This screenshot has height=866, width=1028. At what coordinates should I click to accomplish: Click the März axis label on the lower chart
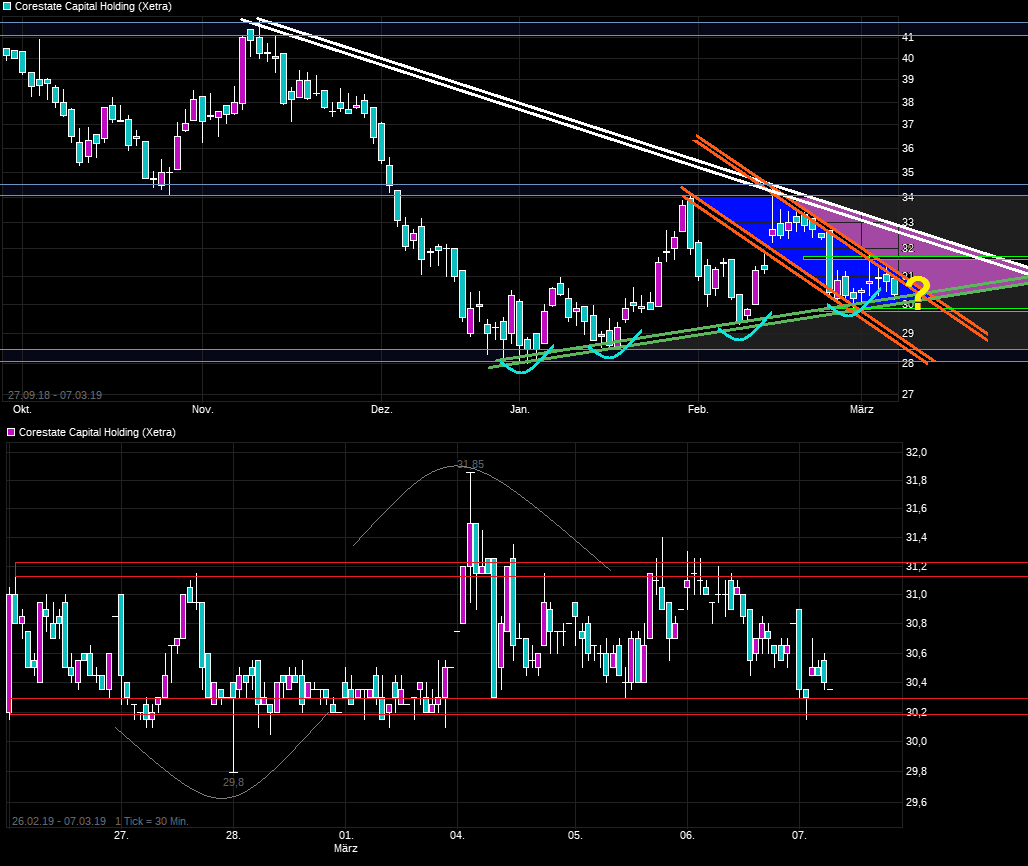coord(345,848)
